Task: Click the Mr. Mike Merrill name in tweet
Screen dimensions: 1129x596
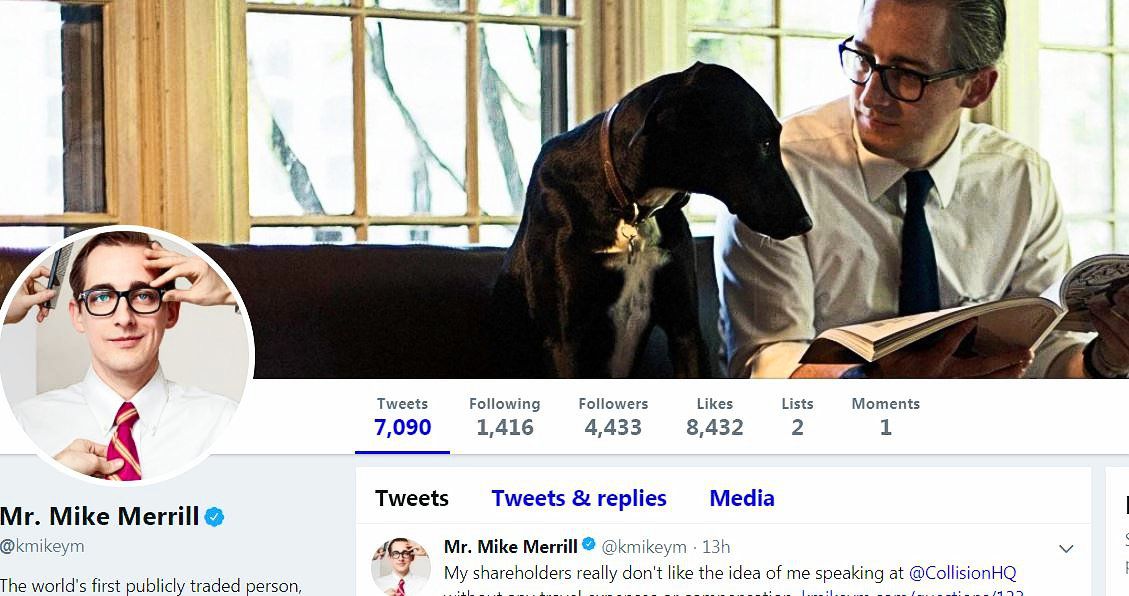Action: 510,546
